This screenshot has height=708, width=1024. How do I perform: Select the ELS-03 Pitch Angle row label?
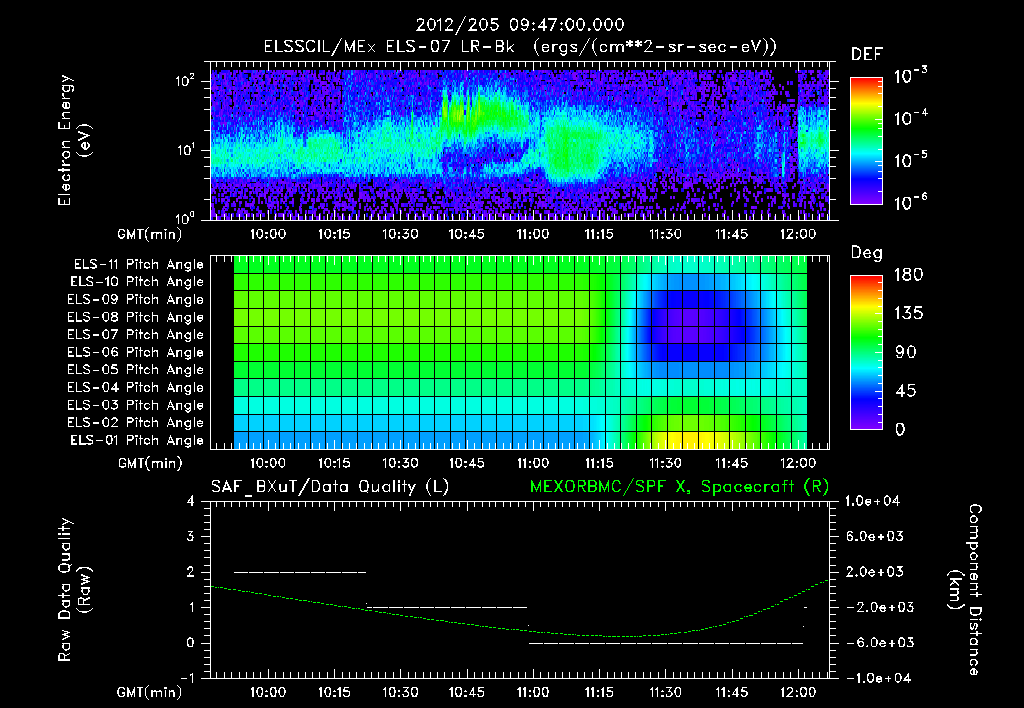pos(136,405)
